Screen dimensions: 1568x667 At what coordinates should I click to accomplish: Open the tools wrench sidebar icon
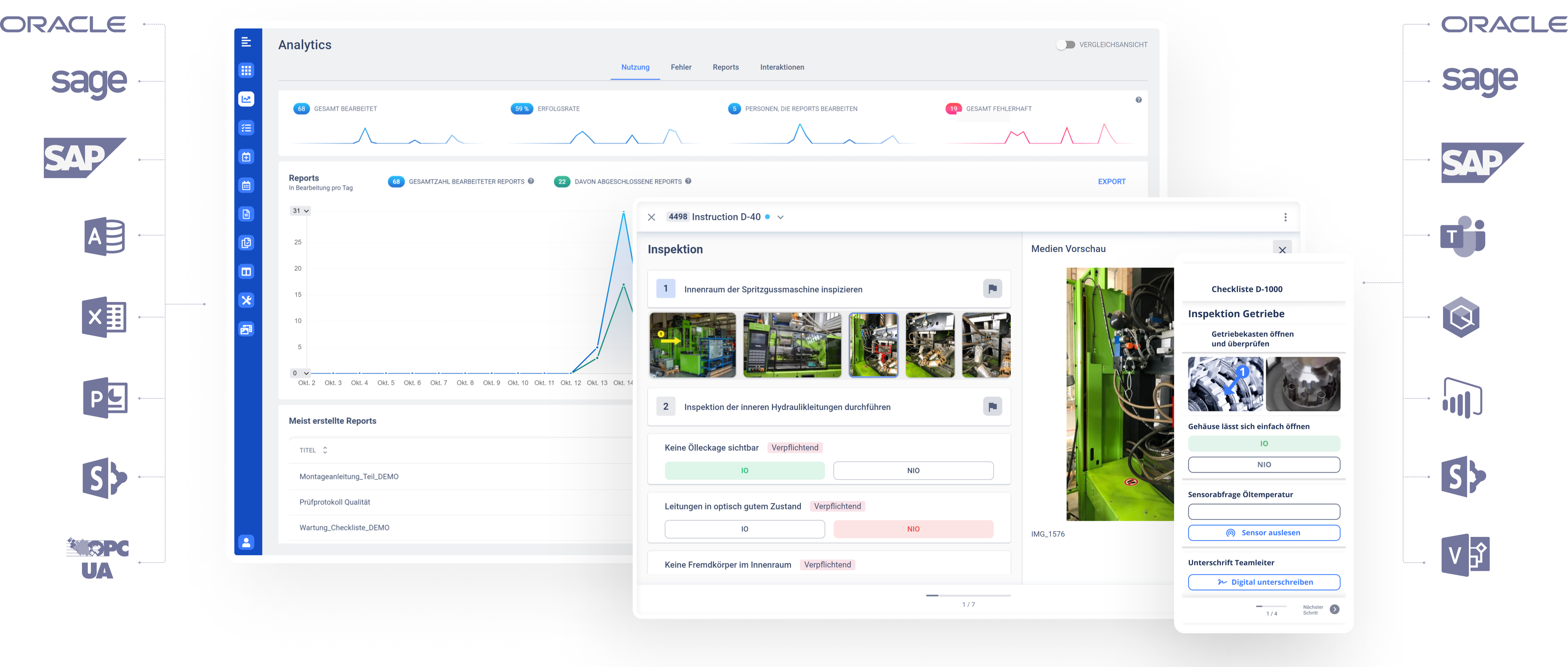(246, 301)
